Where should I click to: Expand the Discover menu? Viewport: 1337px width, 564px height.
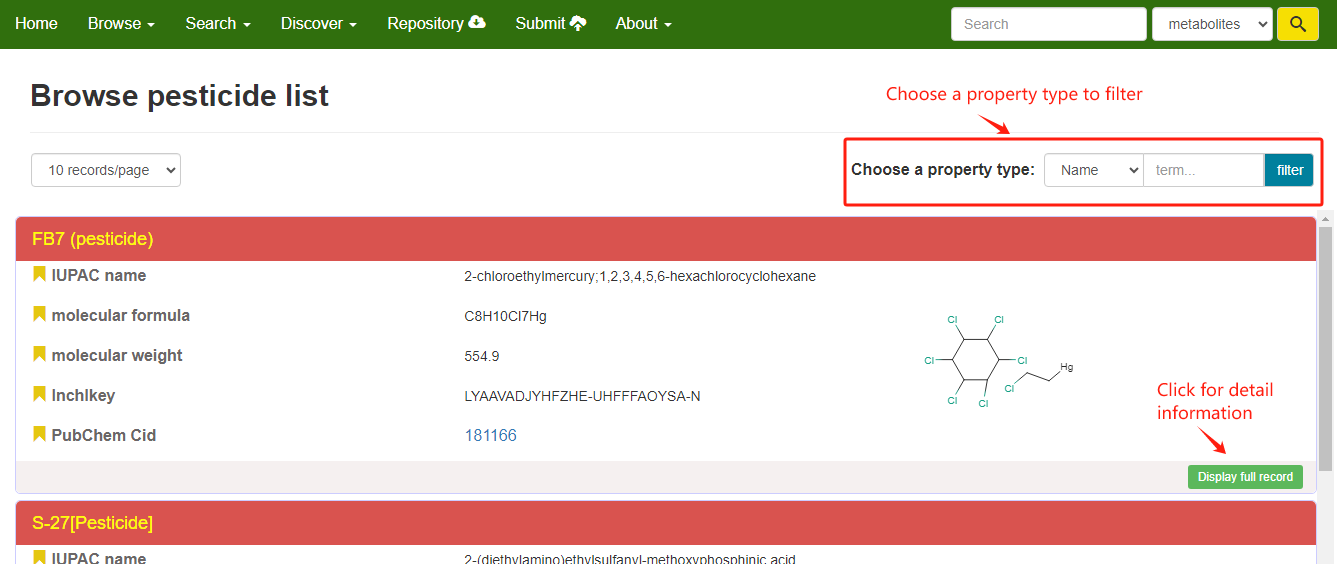pyautogui.click(x=318, y=24)
